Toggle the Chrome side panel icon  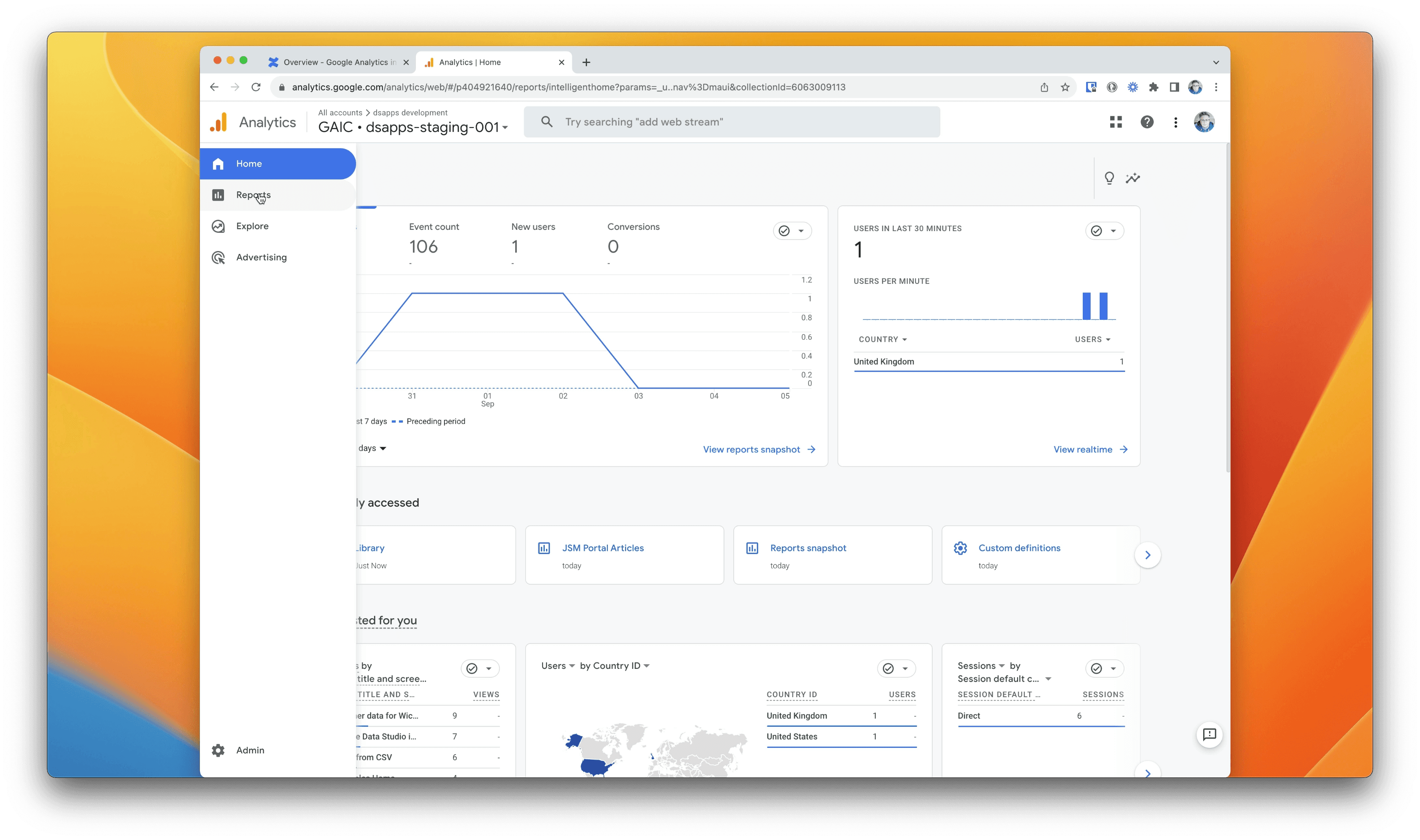(1174, 87)
